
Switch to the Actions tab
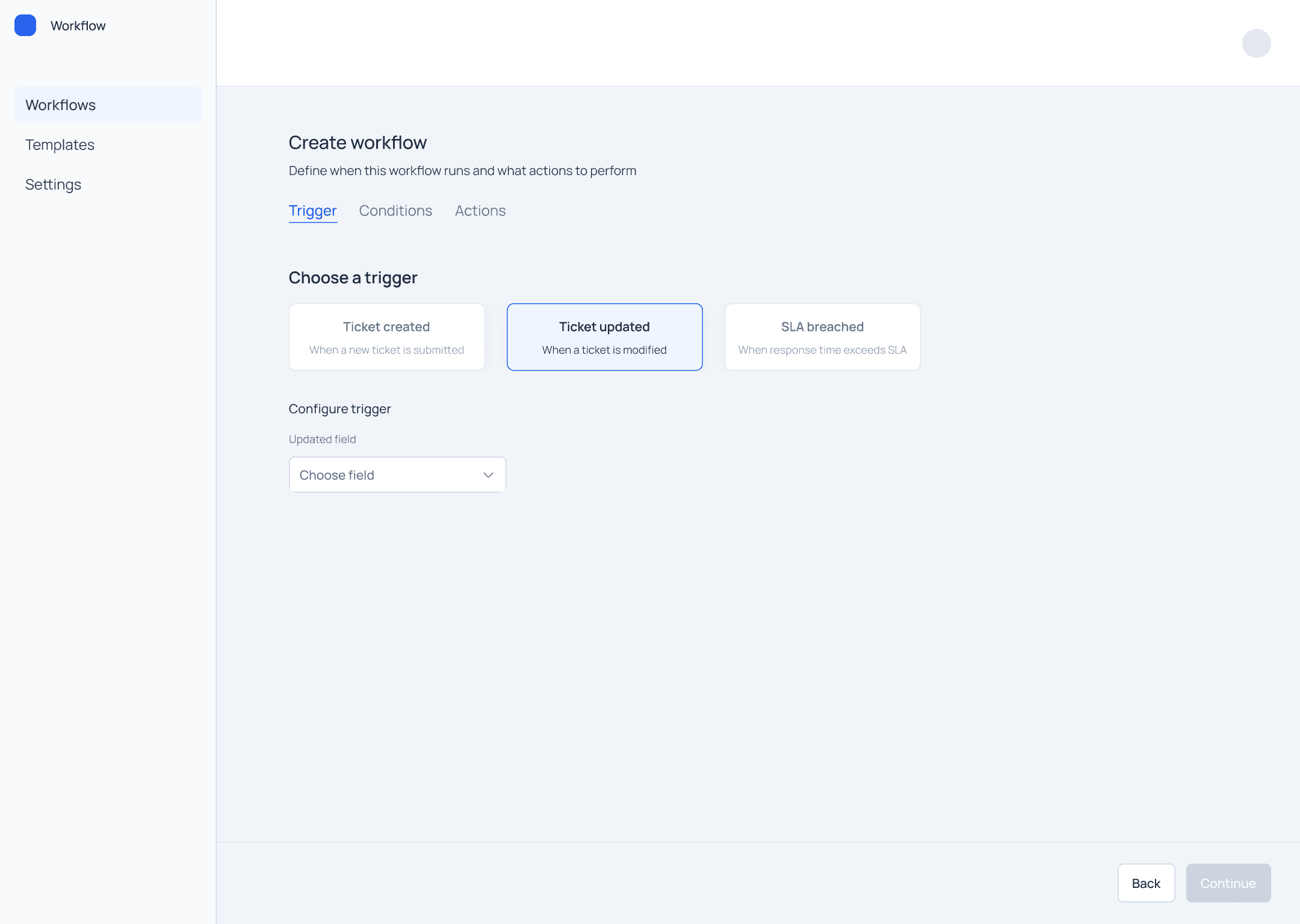[x=480, y=211]
